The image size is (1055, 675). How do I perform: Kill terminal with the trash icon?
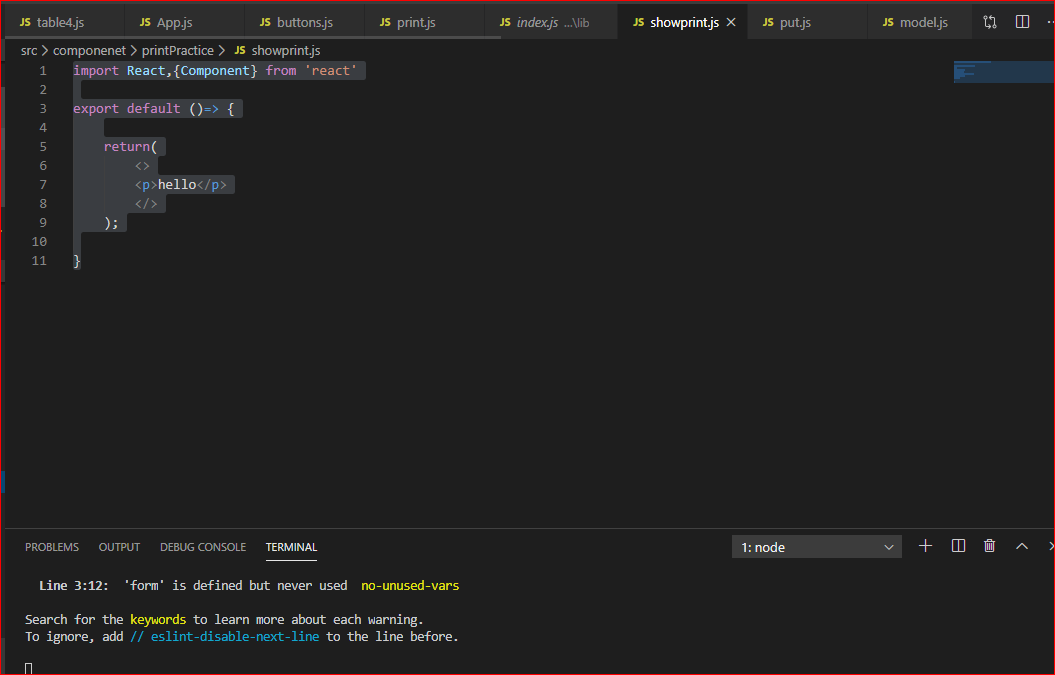click(989, 546)
